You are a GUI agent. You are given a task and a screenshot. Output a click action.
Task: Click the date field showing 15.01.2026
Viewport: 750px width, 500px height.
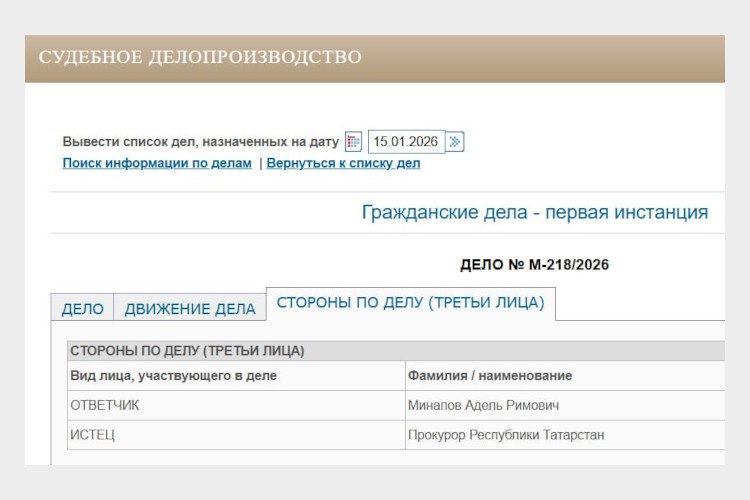pos(404,142)
